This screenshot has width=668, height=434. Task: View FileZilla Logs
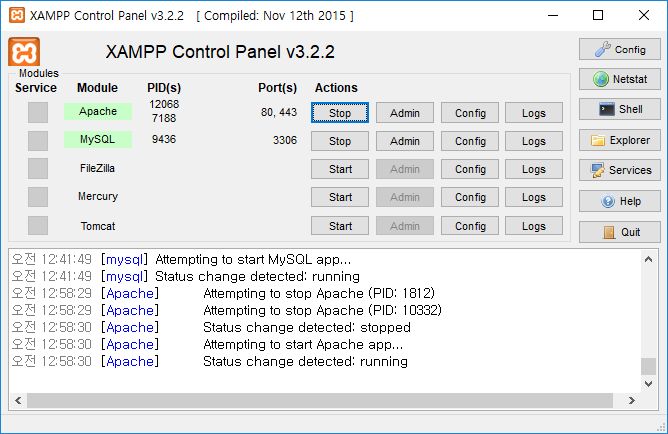(x=534, y=169)
